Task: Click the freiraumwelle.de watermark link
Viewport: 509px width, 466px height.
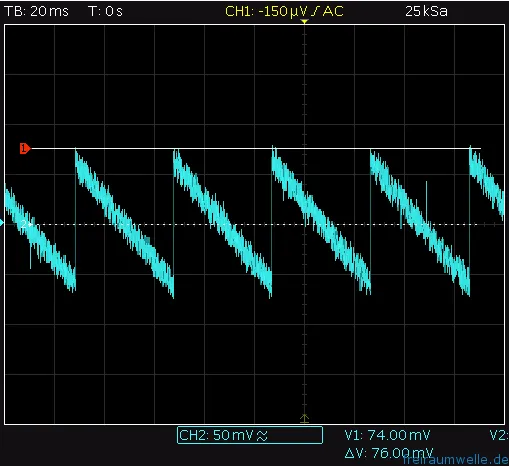Action: [x=455, y=460]
